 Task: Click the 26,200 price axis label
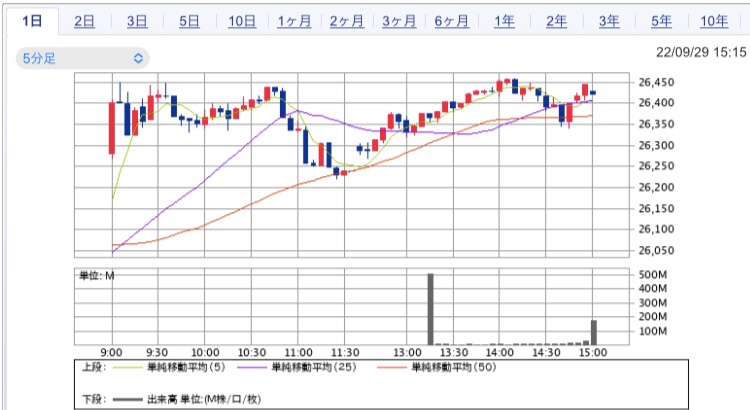(x=656, y=187)
